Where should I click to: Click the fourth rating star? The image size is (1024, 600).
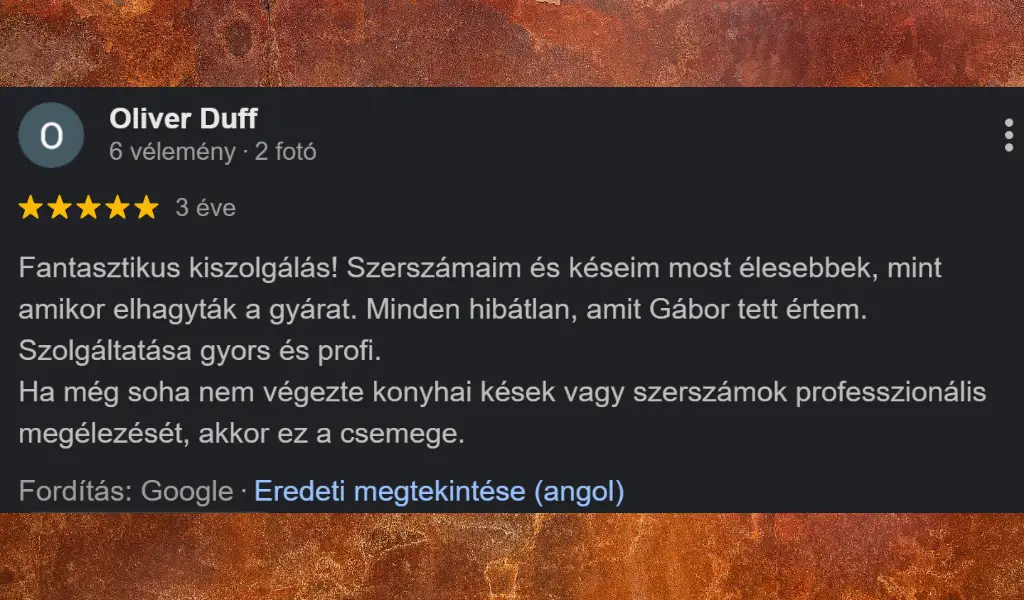(x=116, y=207)
